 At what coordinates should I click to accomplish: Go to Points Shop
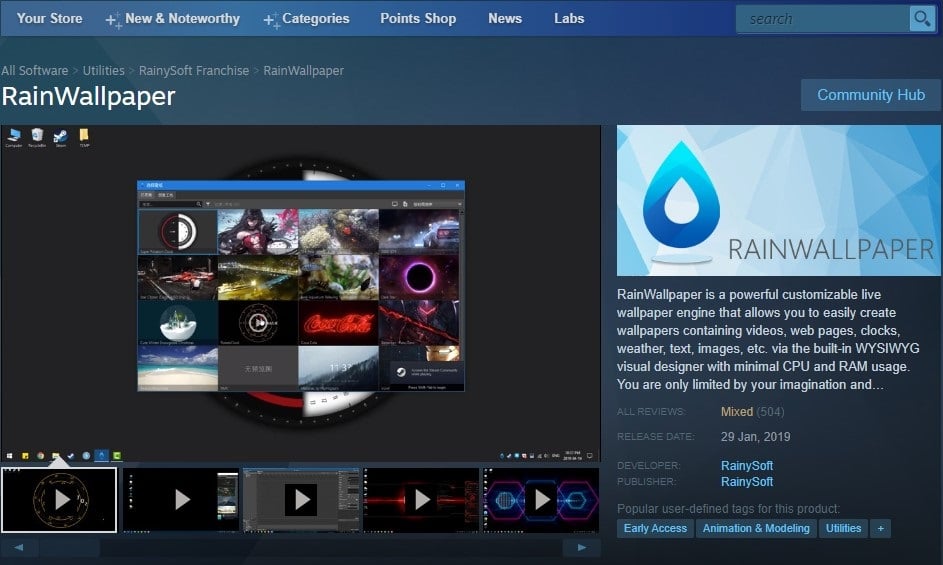click(418, 19)
